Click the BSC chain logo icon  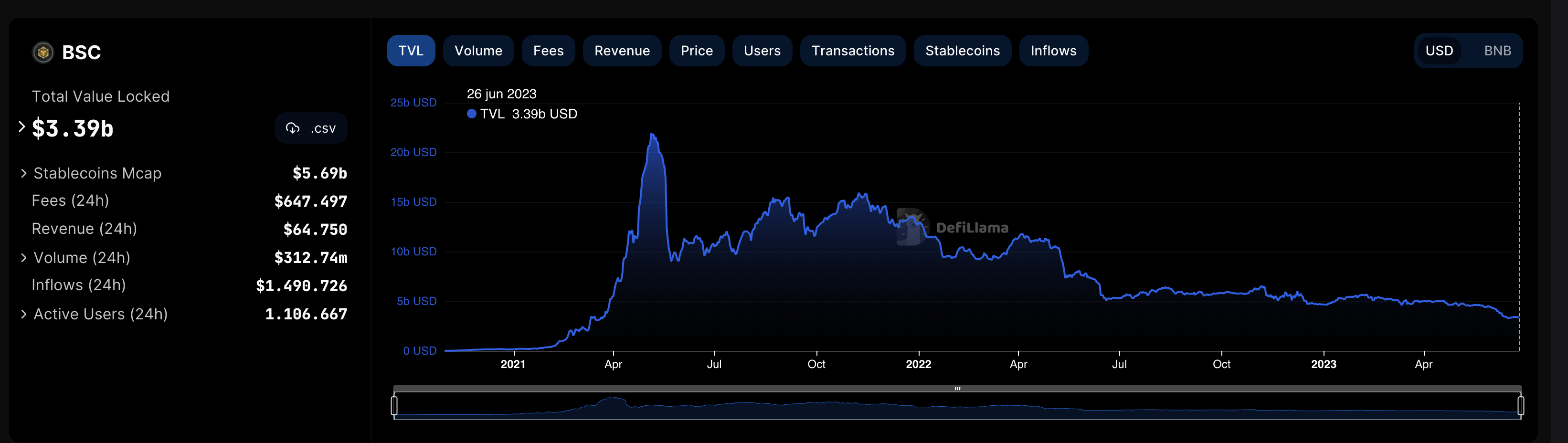(42, 53)
